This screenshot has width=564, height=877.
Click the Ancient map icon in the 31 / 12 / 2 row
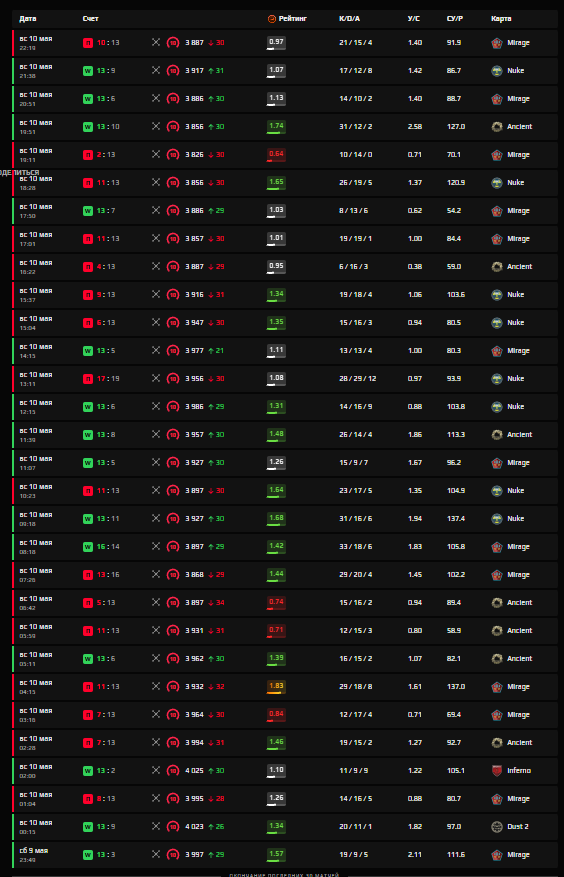pyautogui.click(x=496, y=126)
